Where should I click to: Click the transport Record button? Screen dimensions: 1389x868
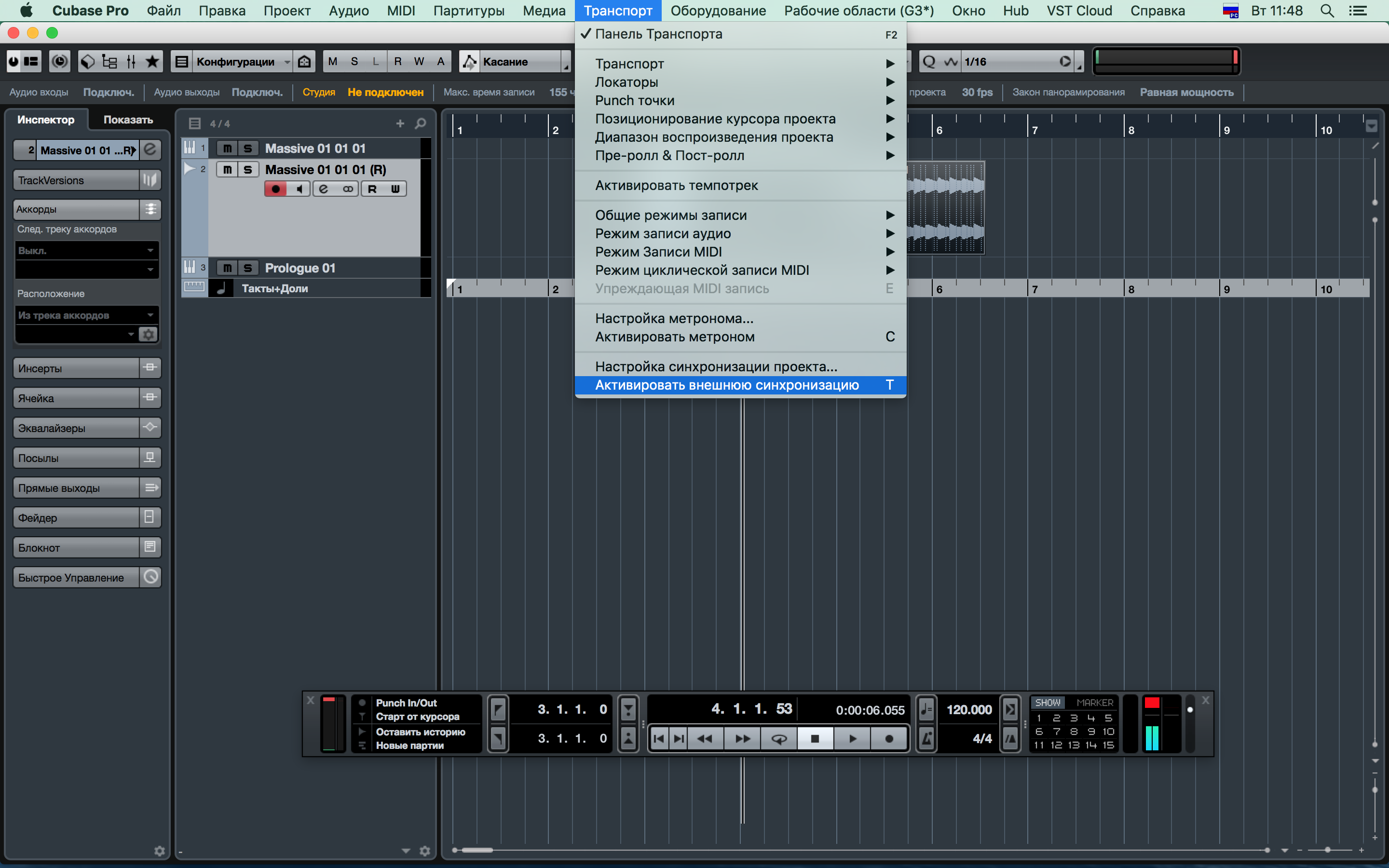(888, 739)
